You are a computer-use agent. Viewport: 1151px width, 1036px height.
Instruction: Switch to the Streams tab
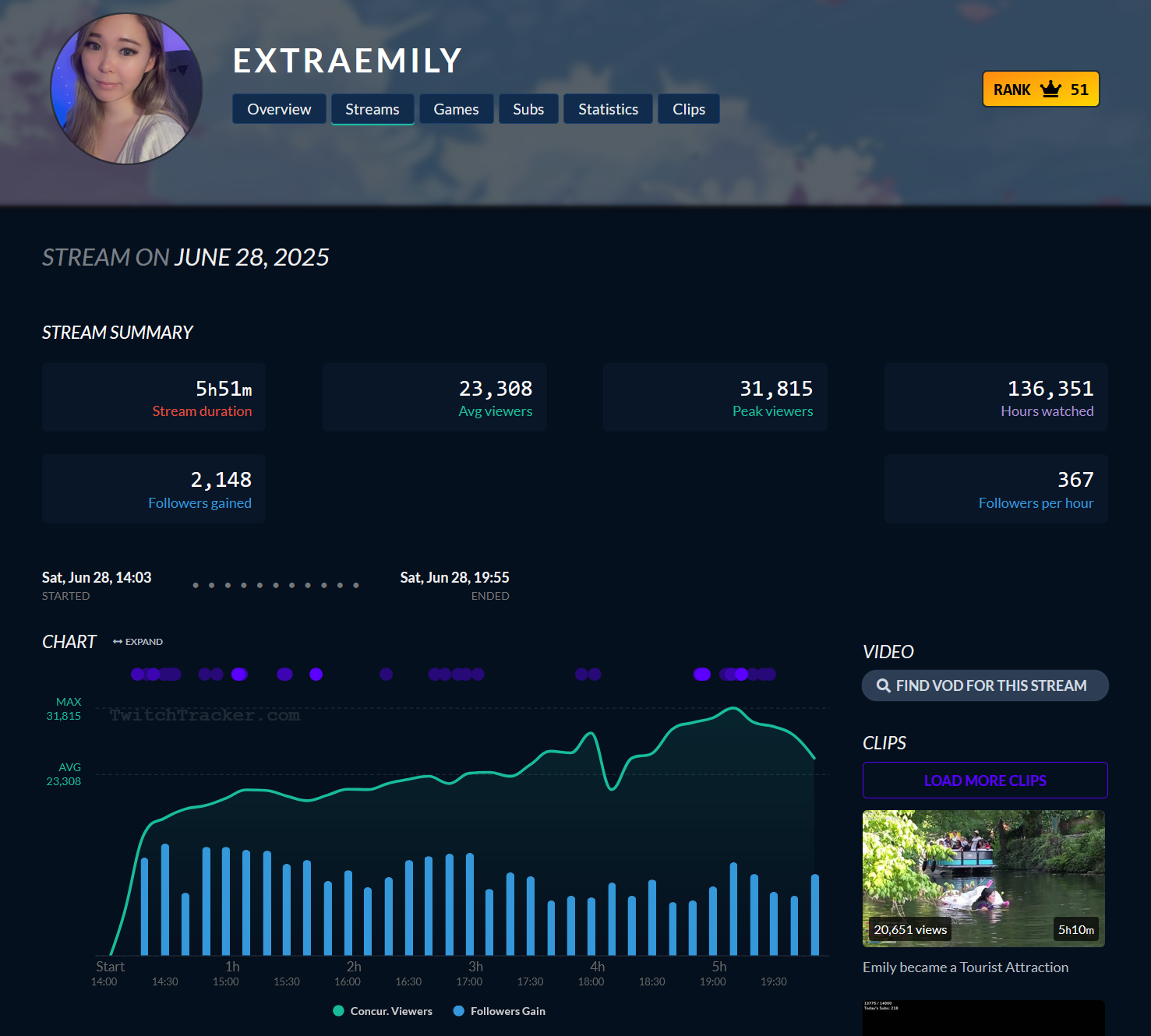372,109
